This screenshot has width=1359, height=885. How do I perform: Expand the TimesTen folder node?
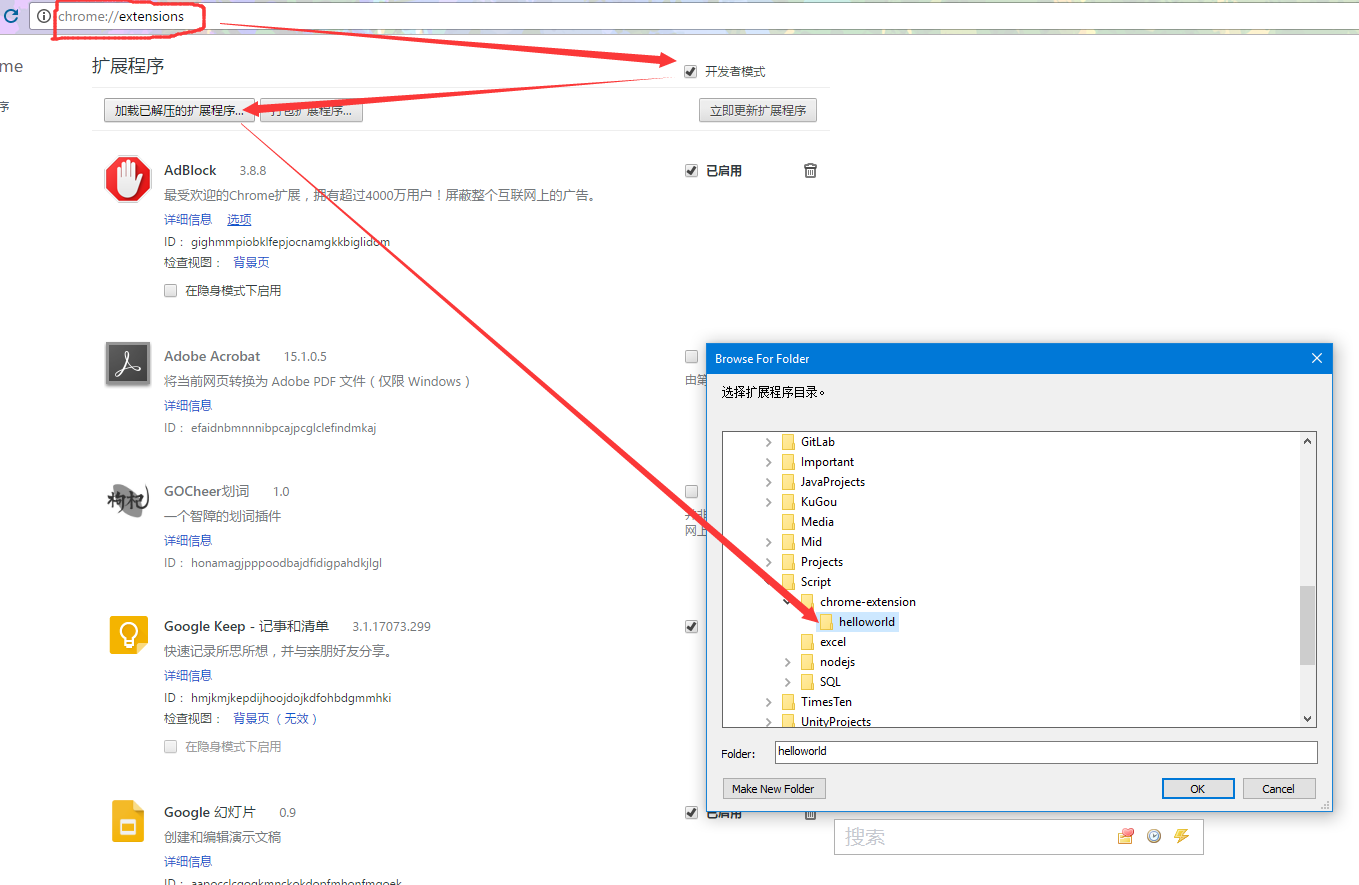pos(769,702)
